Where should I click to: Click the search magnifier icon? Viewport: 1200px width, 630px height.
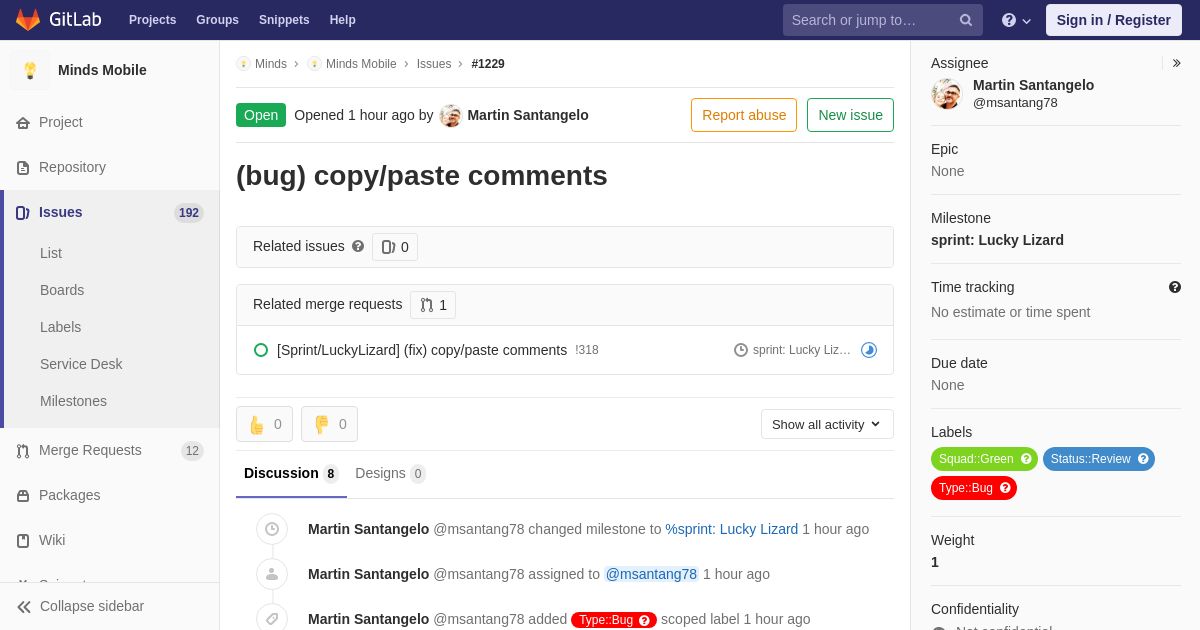(x=965, y=20)
